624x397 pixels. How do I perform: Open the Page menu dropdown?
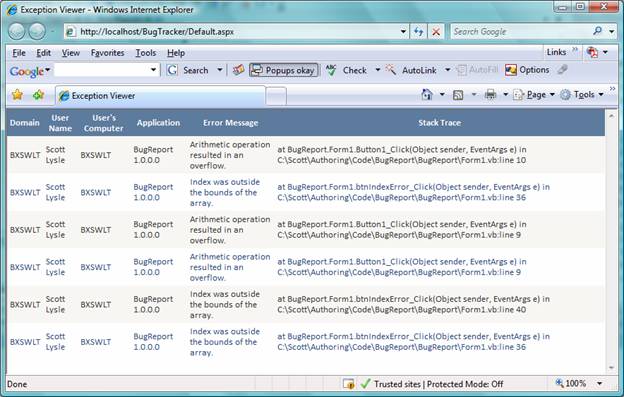534,95
